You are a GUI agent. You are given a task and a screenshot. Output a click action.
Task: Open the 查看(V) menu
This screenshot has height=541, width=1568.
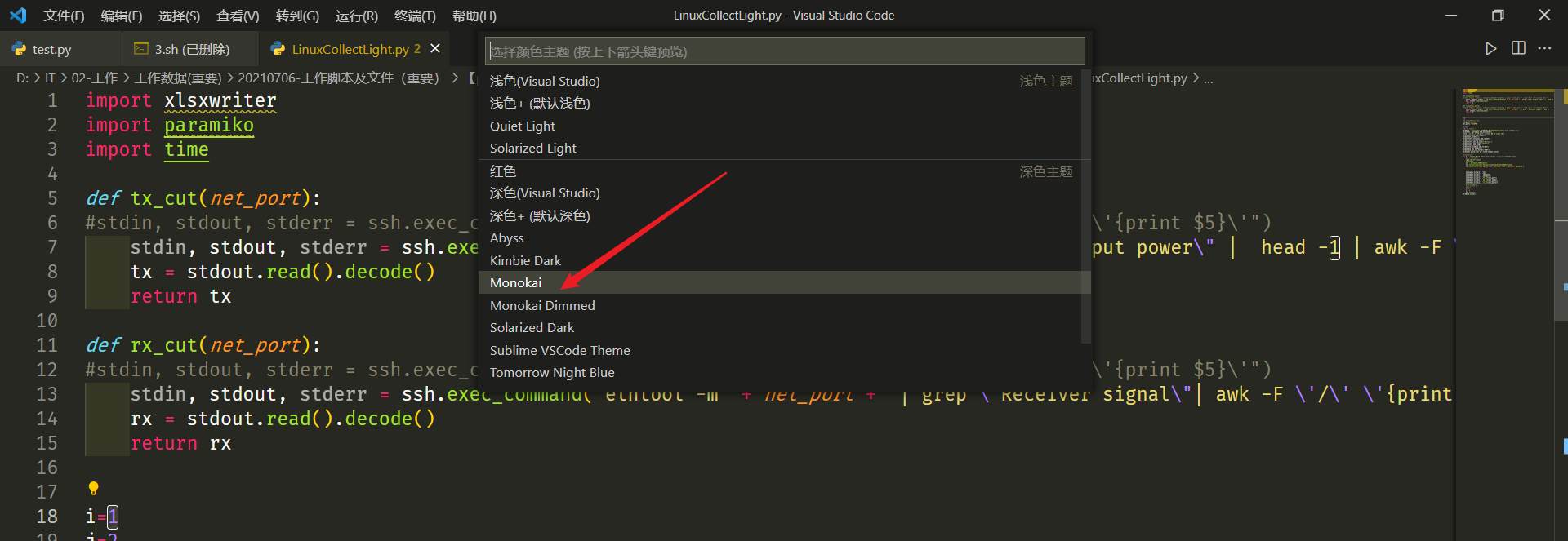tap(238, 16)
